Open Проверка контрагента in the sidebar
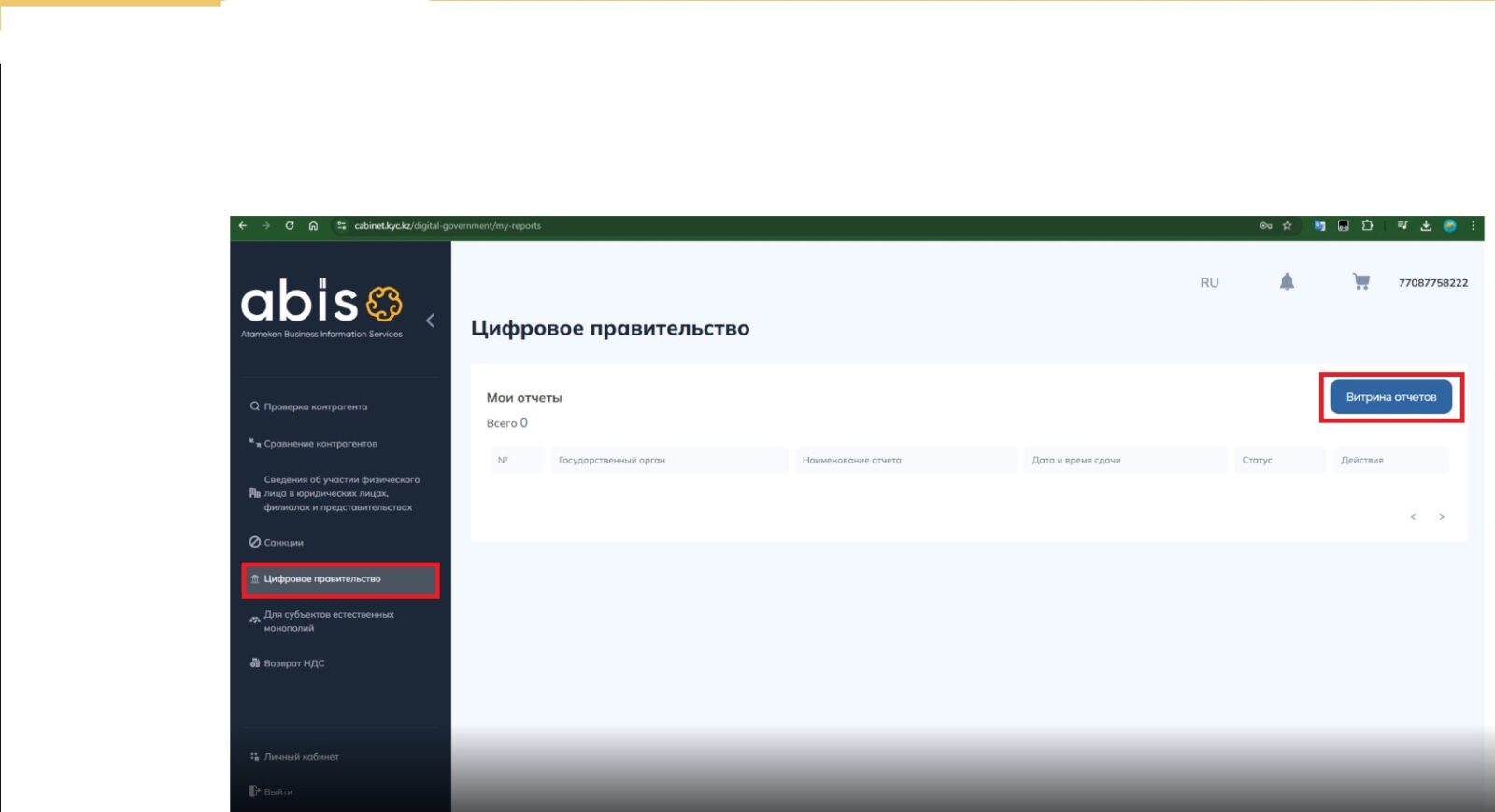Viewport: 1495px width, 812px height. point(315,407)
